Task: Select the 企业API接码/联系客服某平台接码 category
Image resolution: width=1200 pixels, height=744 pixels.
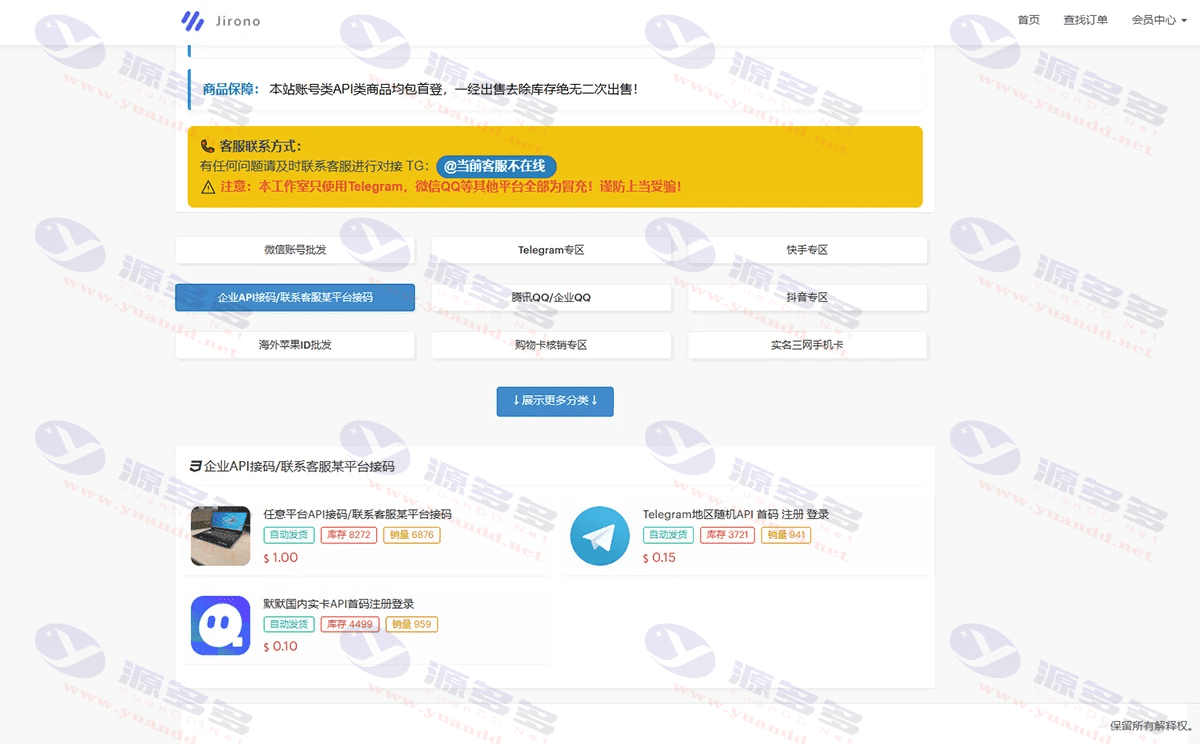Action: (x=295, y=297)
